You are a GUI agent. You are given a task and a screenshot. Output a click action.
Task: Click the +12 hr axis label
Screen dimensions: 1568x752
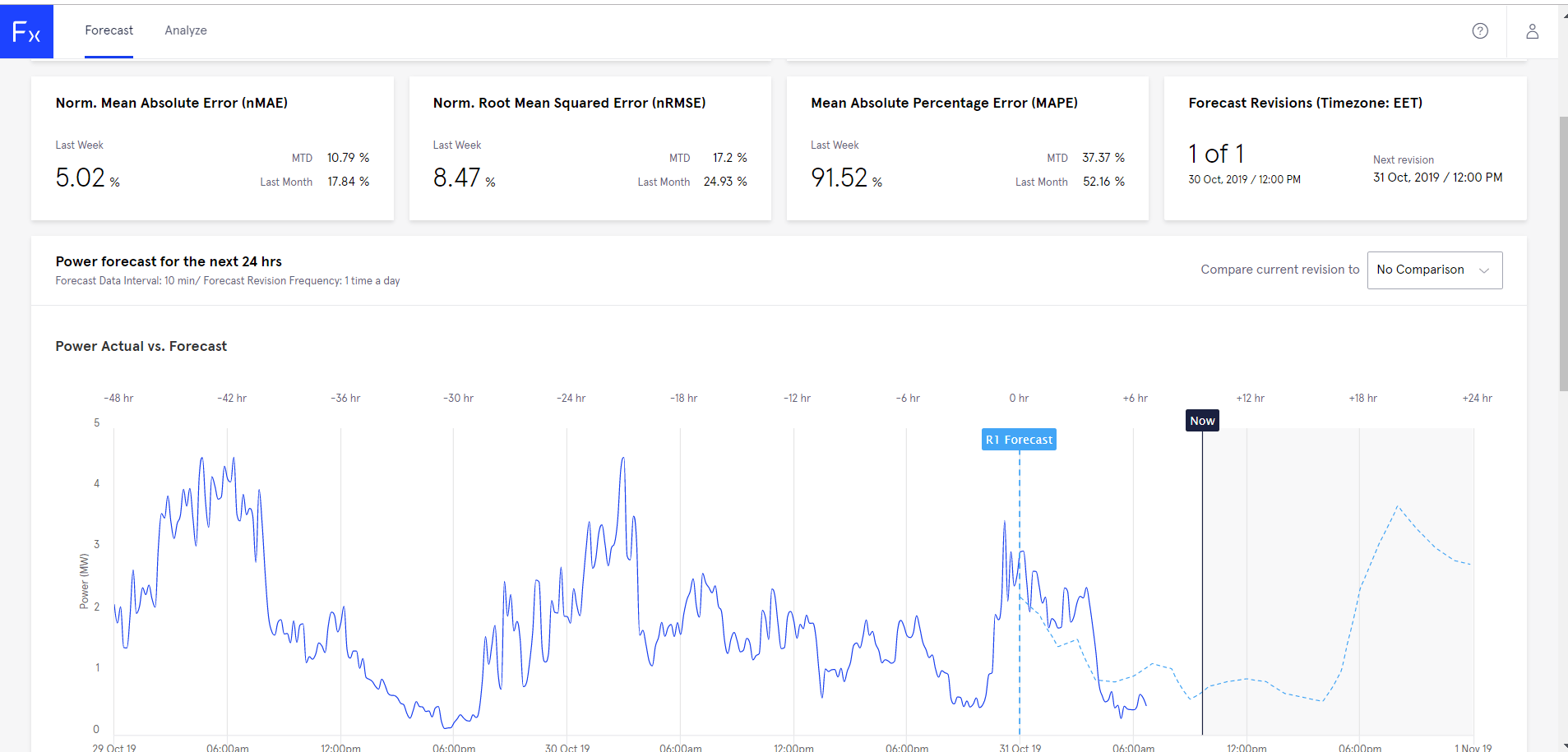pyautogui.click(x=1251, y=398)
